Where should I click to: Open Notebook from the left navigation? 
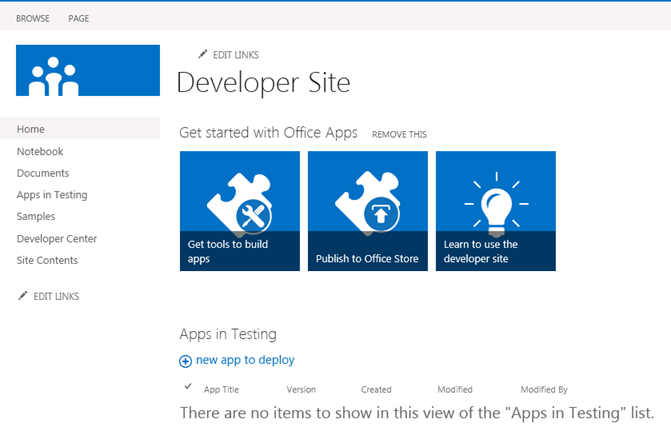(40, 151)
